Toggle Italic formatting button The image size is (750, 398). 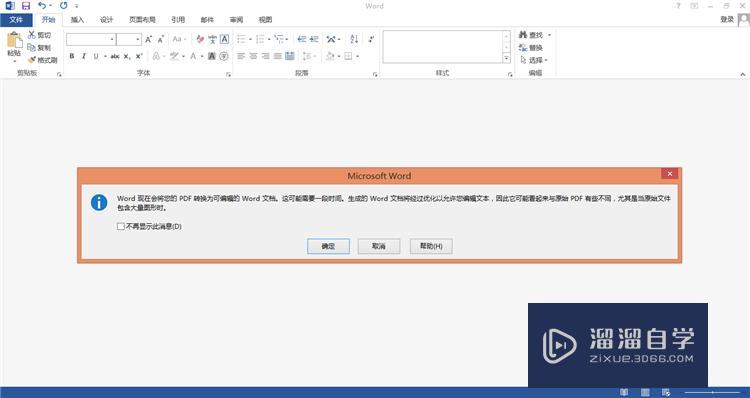pos(84,56)
